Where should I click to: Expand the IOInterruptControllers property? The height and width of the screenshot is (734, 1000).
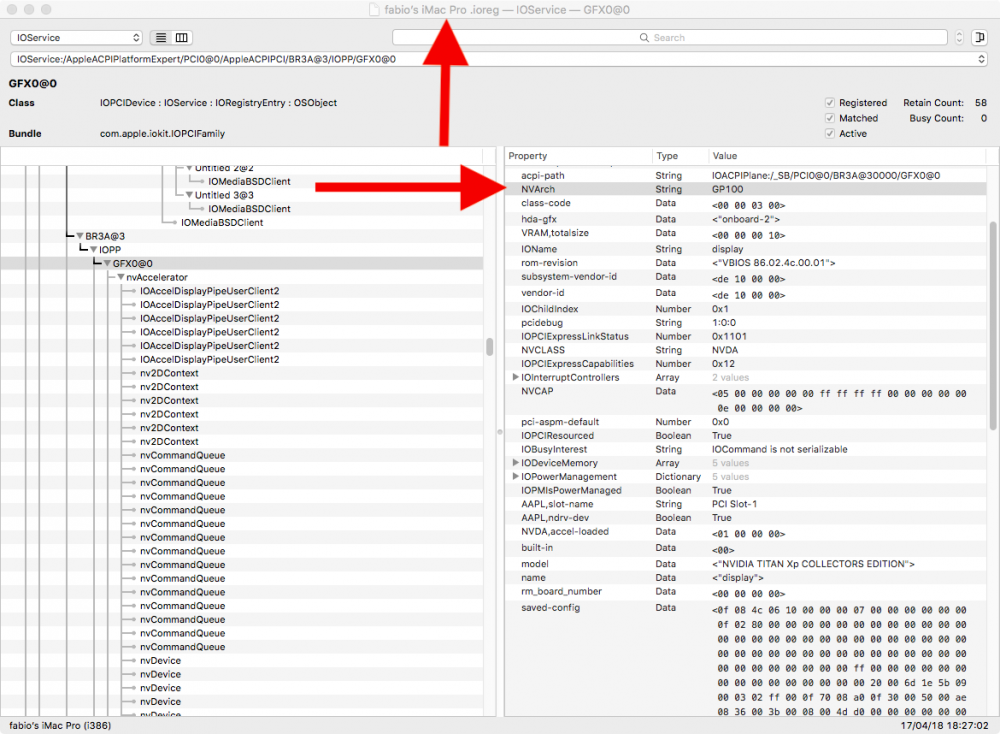click(515, 378)
